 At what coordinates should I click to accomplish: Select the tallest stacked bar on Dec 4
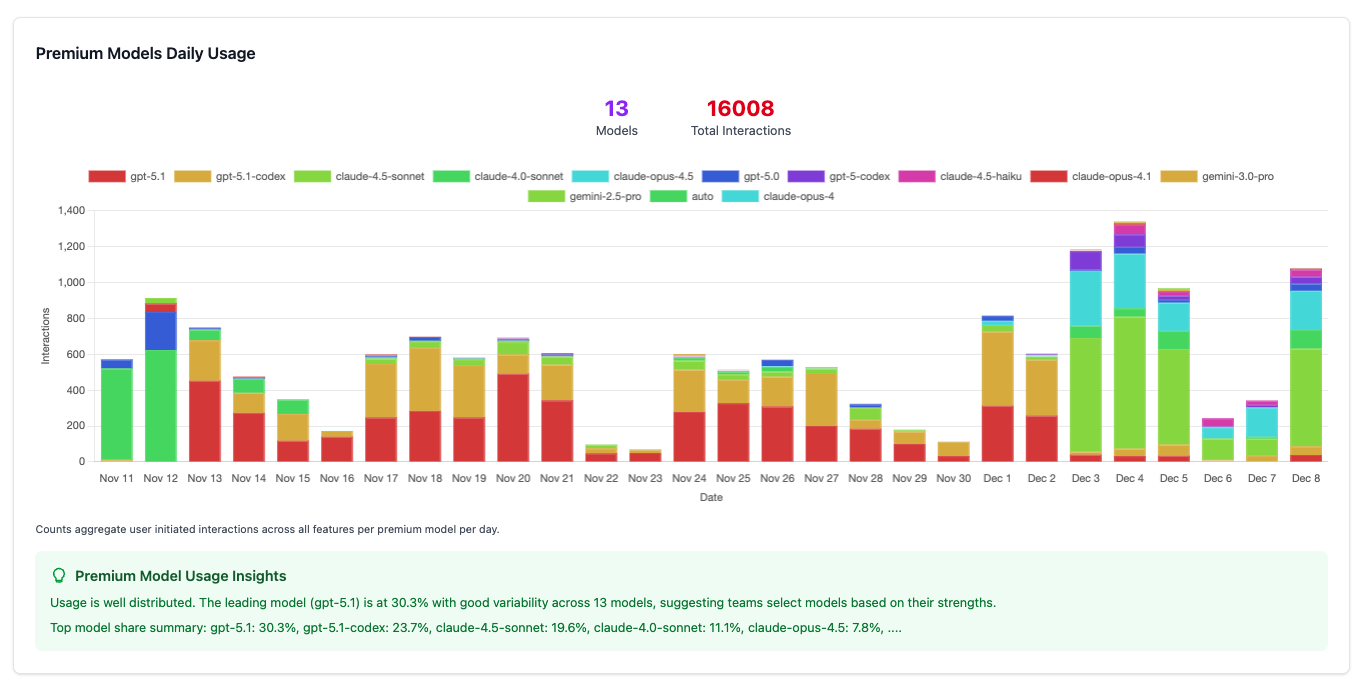click(1129, 340)
